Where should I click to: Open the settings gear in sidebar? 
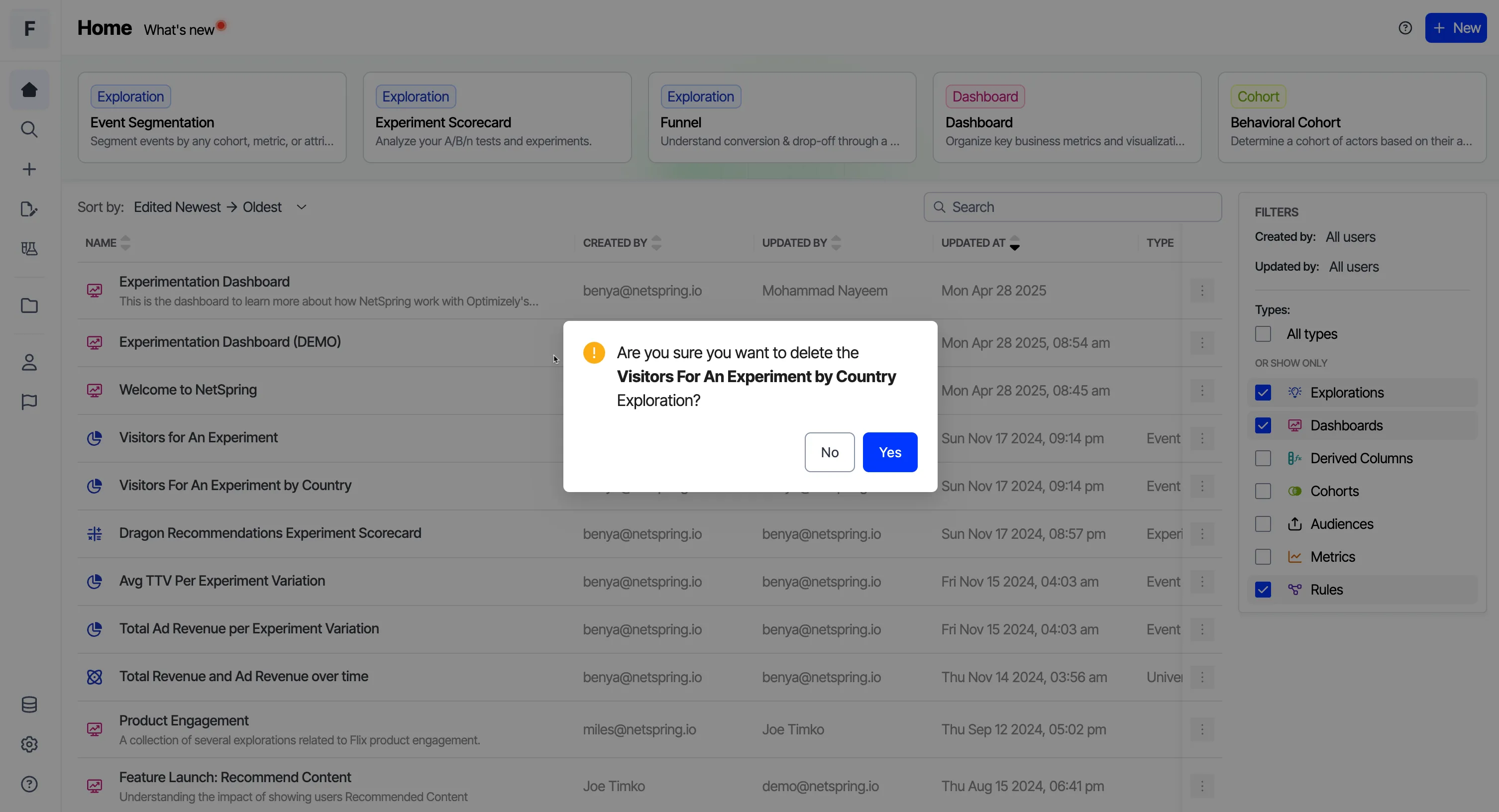29,744
